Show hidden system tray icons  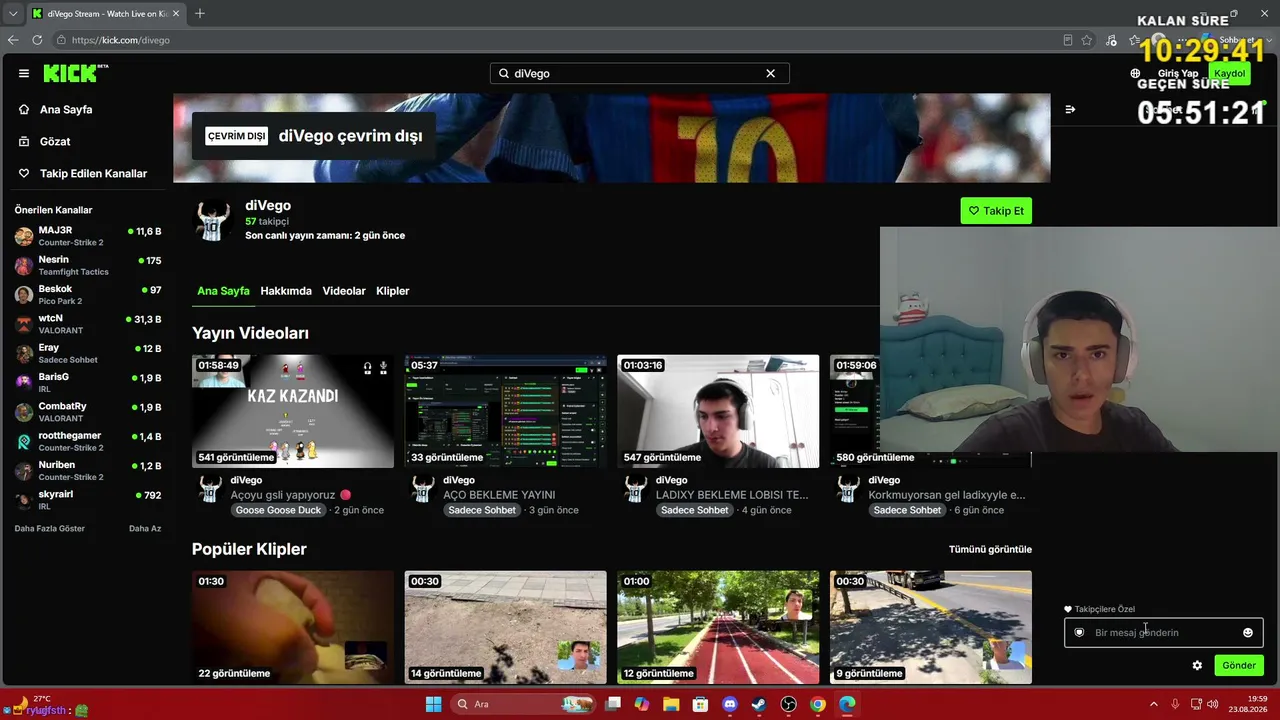[x=1153, y=704]
